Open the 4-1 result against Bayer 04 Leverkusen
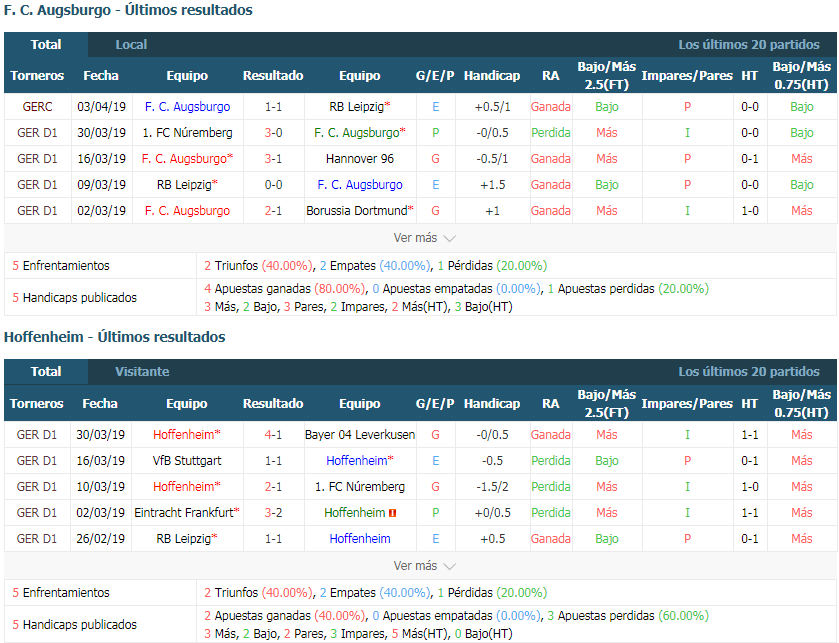The width and height of the screenshot is (839, 643). click(273, 434)
